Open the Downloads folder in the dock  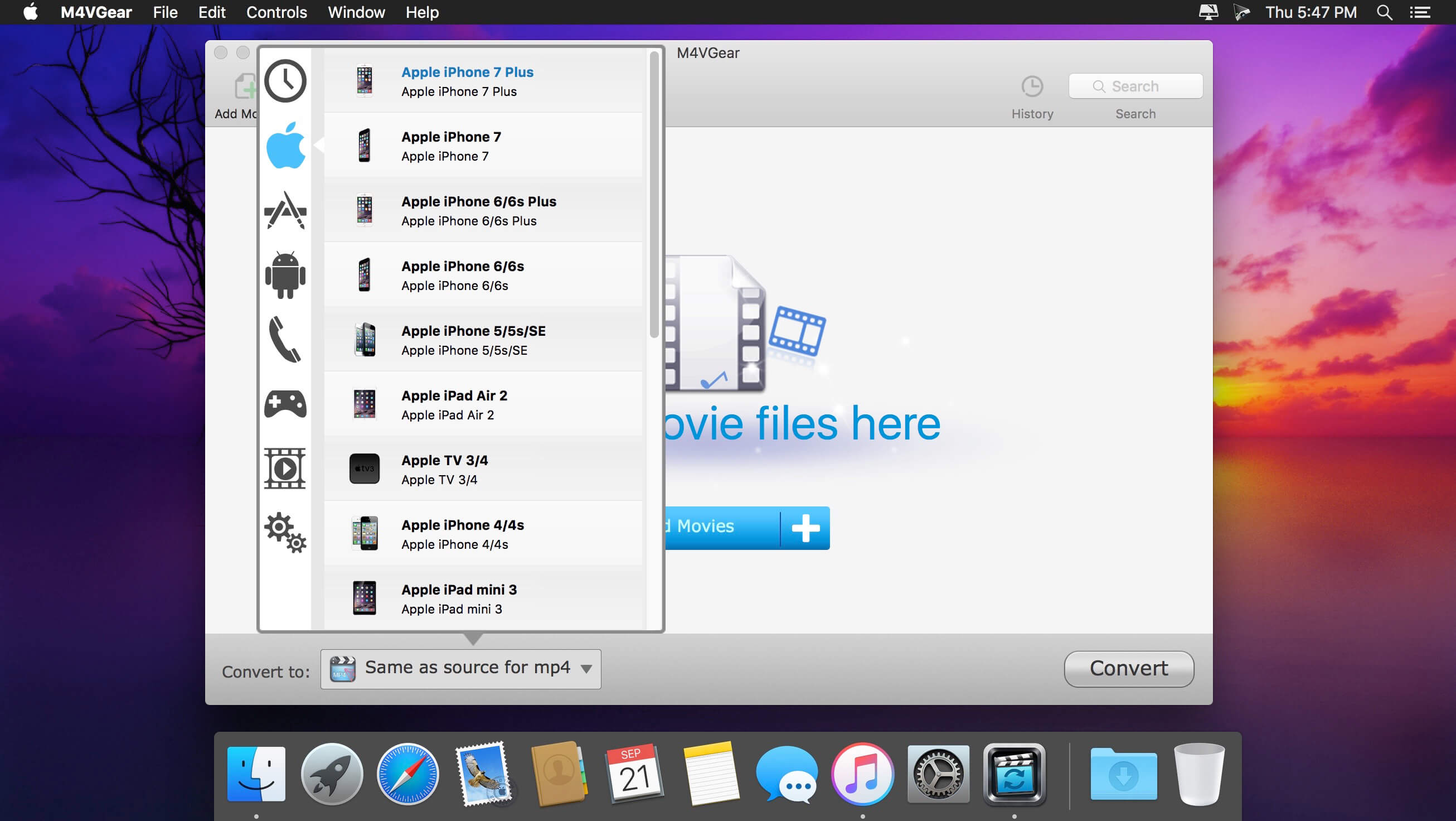(x=1124, y=774)
